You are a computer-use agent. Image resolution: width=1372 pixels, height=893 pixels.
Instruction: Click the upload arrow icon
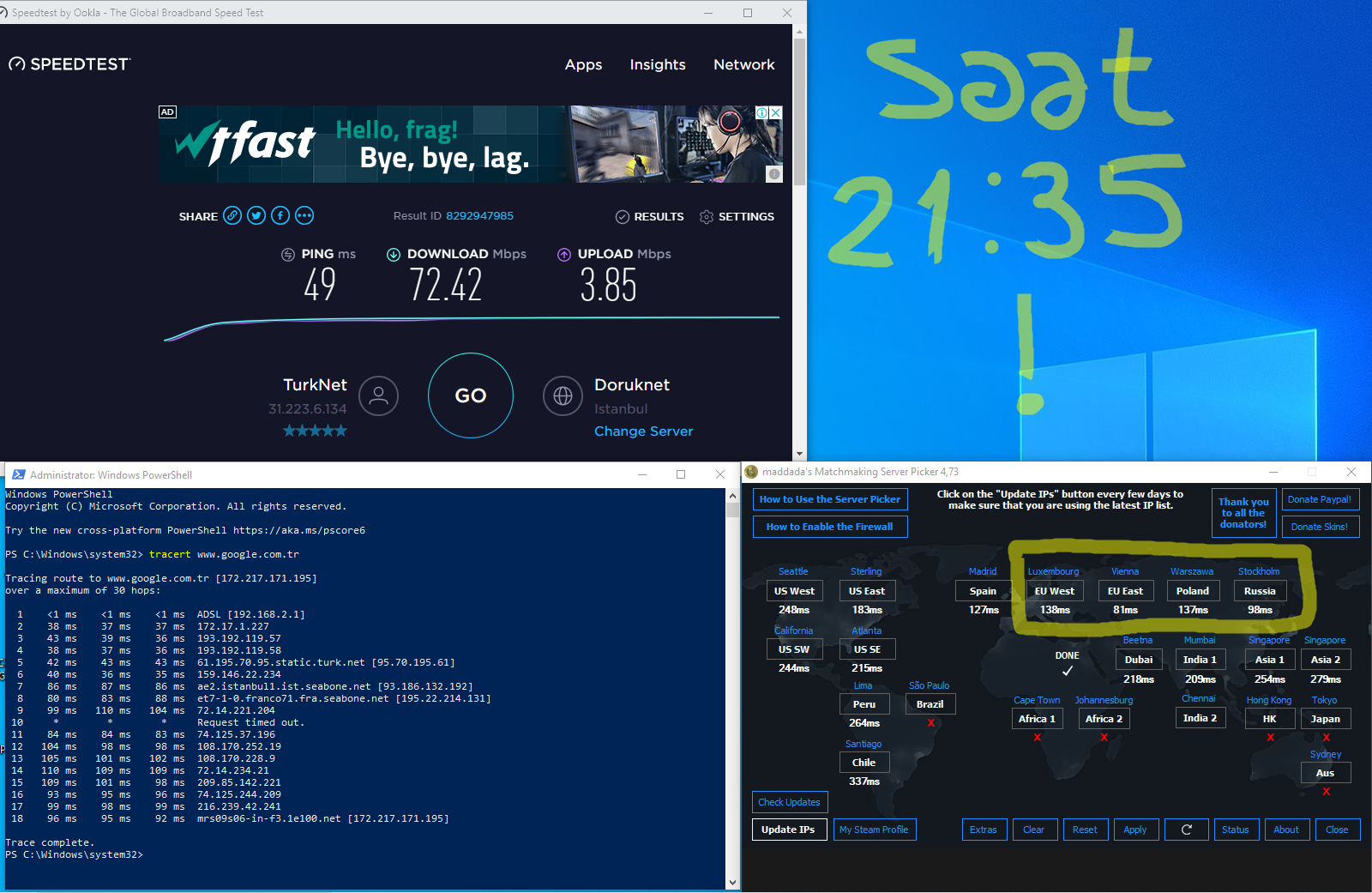tap(564, 254)
